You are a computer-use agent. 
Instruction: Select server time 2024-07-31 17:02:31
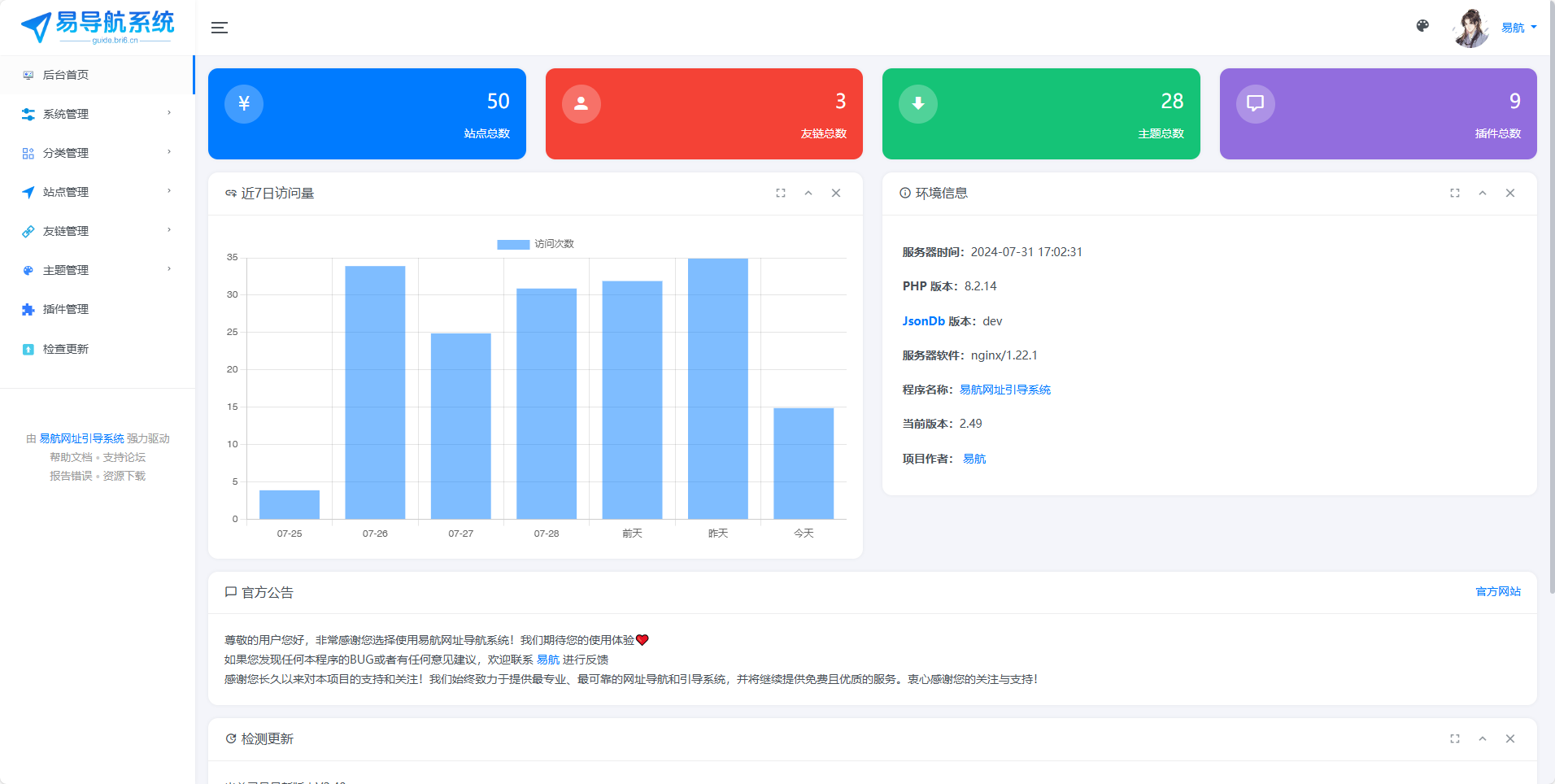pyautogui.click(x=1026, y=252)
